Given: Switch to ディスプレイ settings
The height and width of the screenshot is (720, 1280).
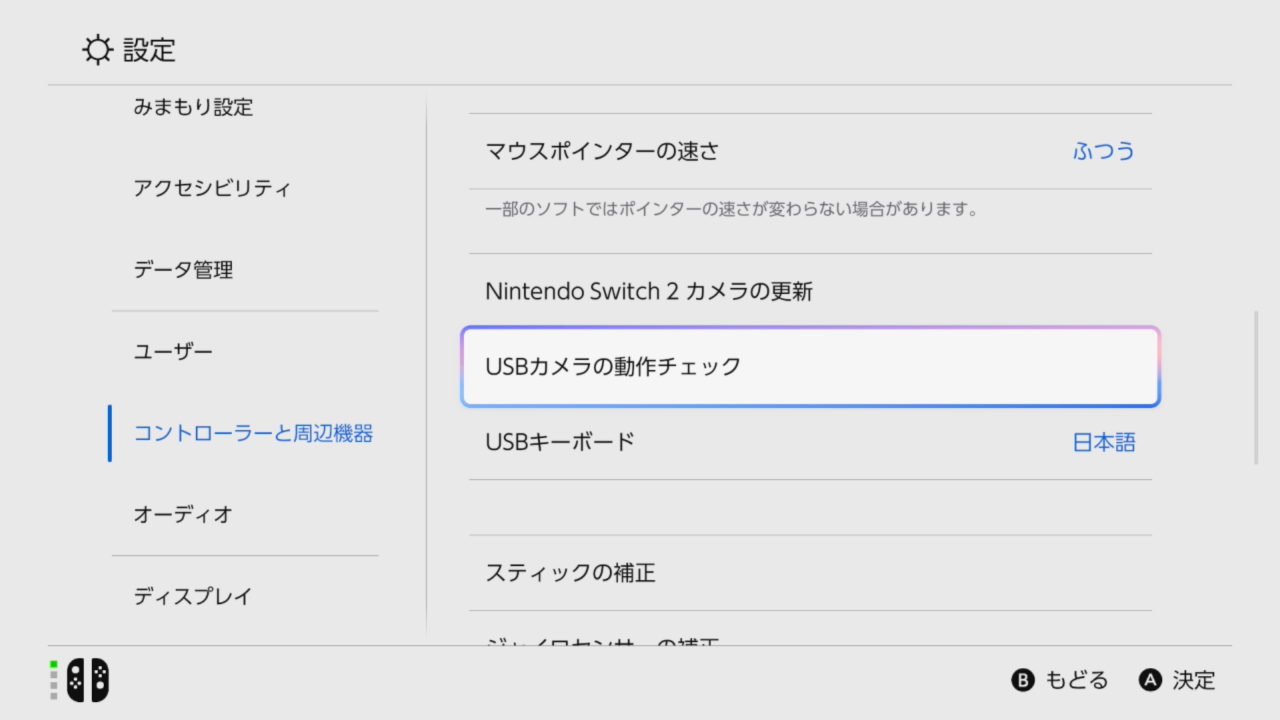Looking at the screenshot, I should (x=193, y=597).
